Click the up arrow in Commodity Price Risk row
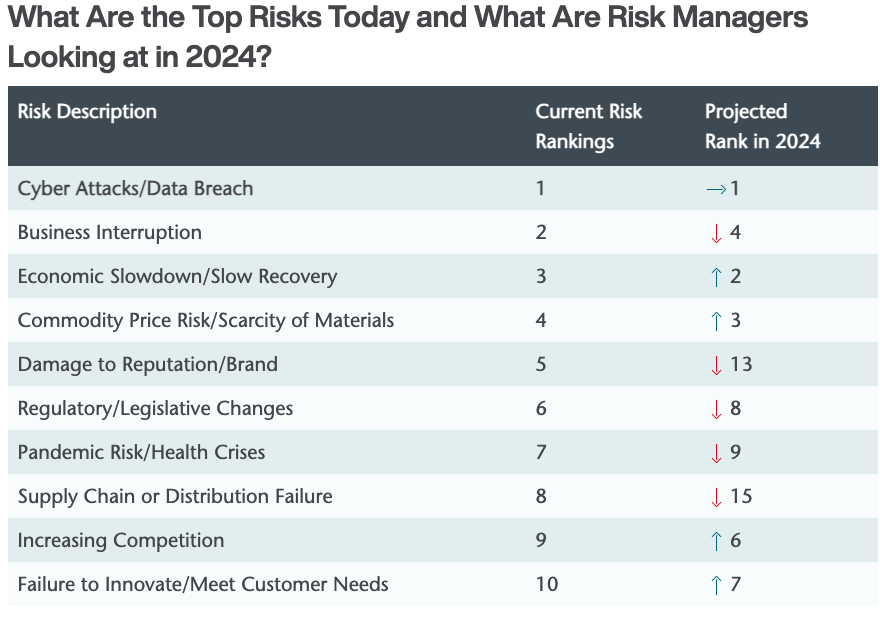 point(716,321)
